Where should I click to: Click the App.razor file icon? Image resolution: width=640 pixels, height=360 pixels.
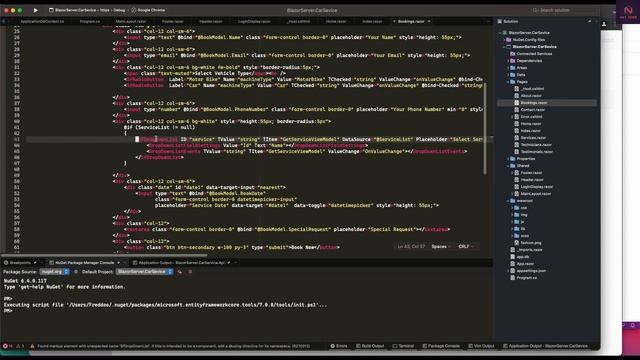[513, 264]
